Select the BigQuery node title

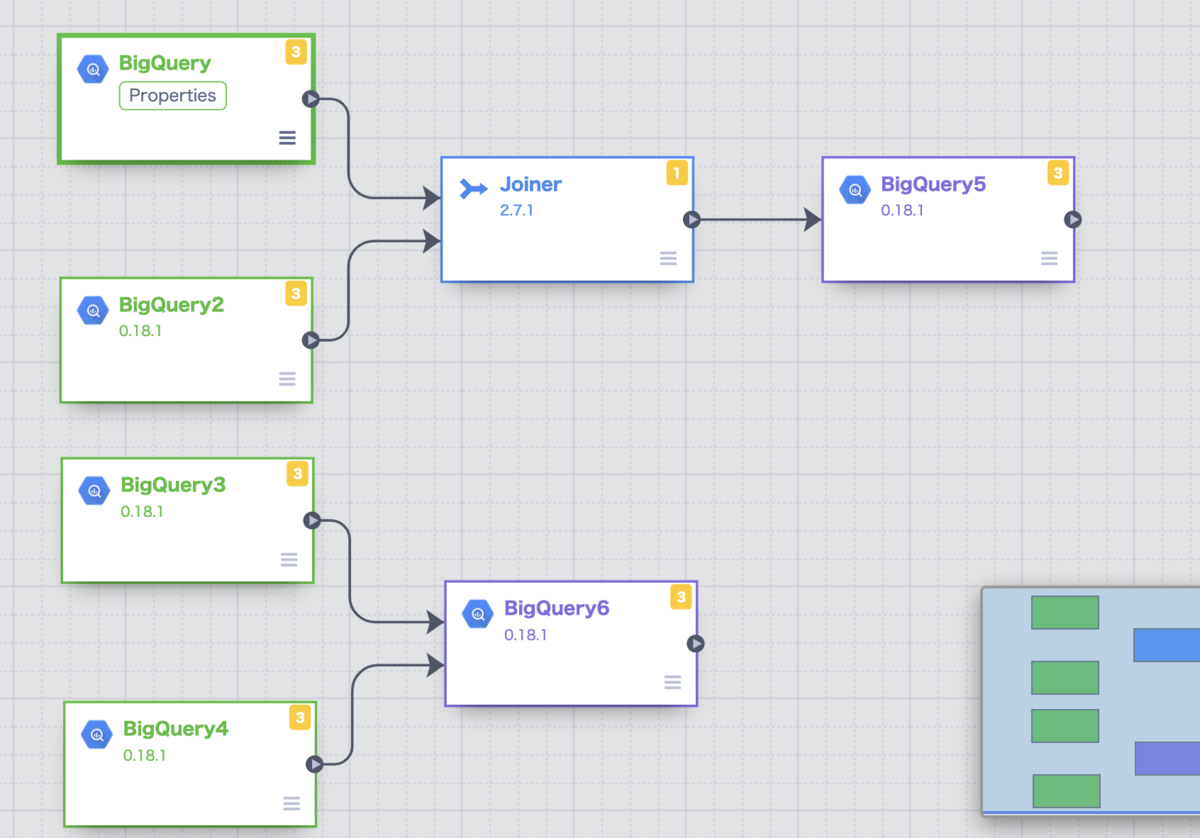(x=165, y=63)
